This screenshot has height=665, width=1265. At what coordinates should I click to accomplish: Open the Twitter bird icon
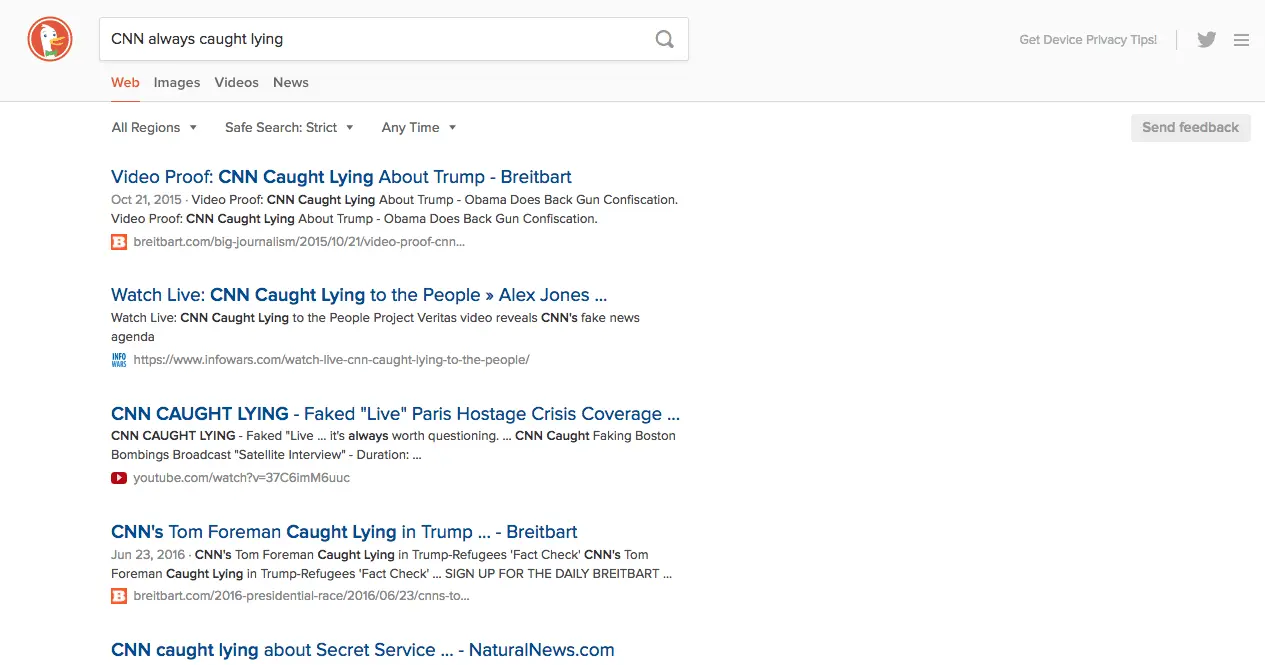tap(1207, 40)
